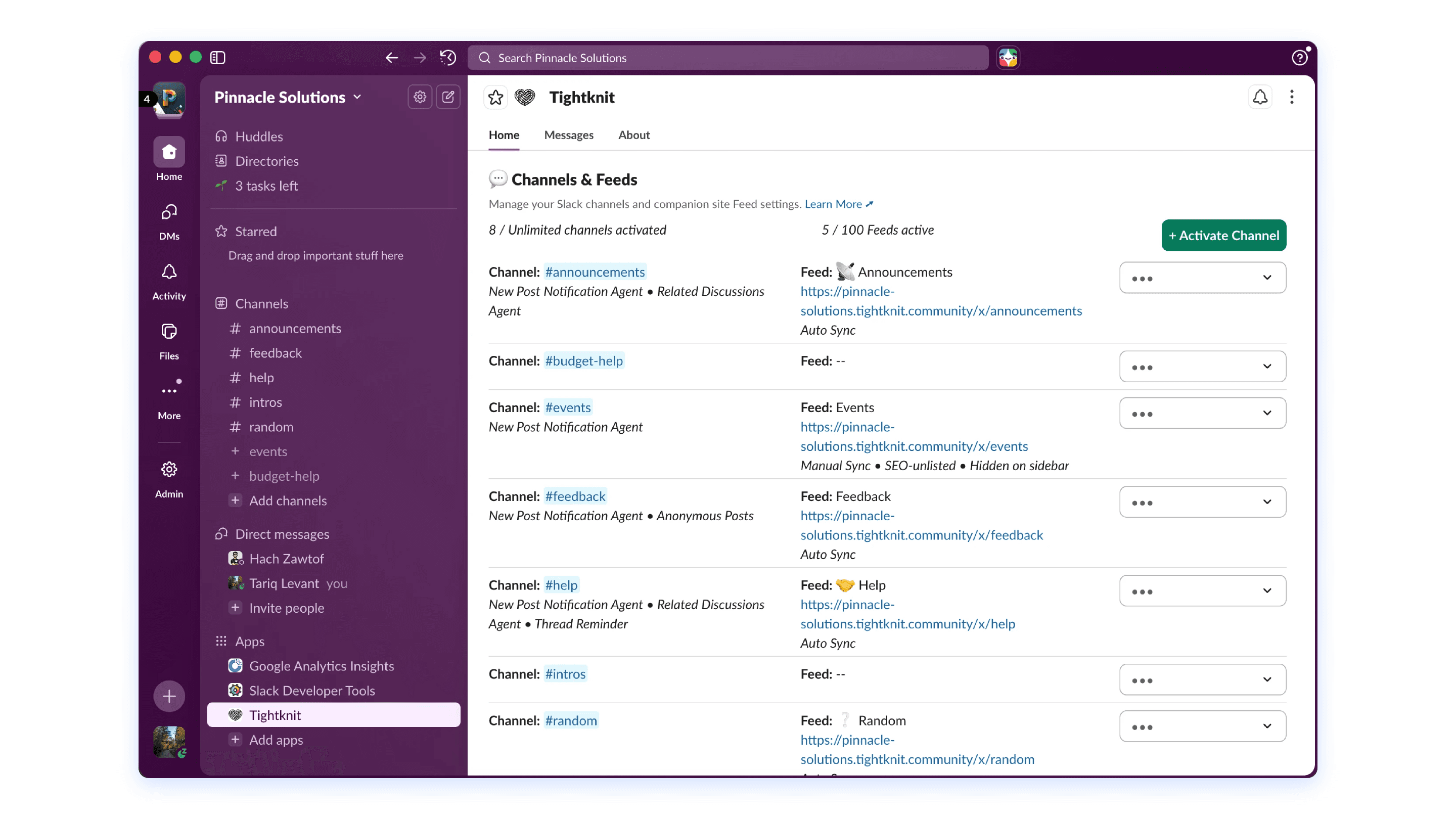1456x819 pixels.
Task: Expand the #intros options dropdown
Action: 1202,679
